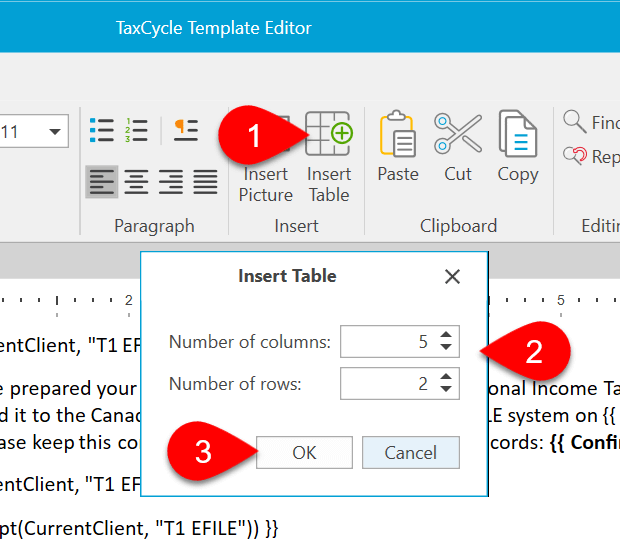
Task: Toggle paragraph direction formatting icon
Action: [186, 130]
